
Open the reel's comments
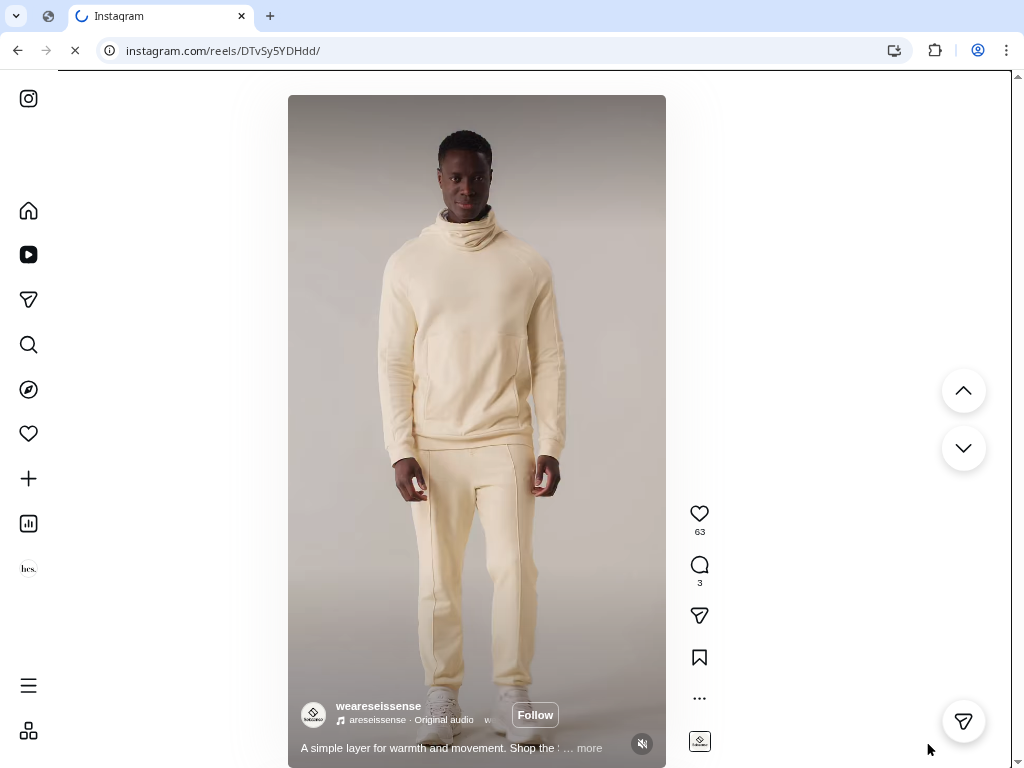point(699,566)
